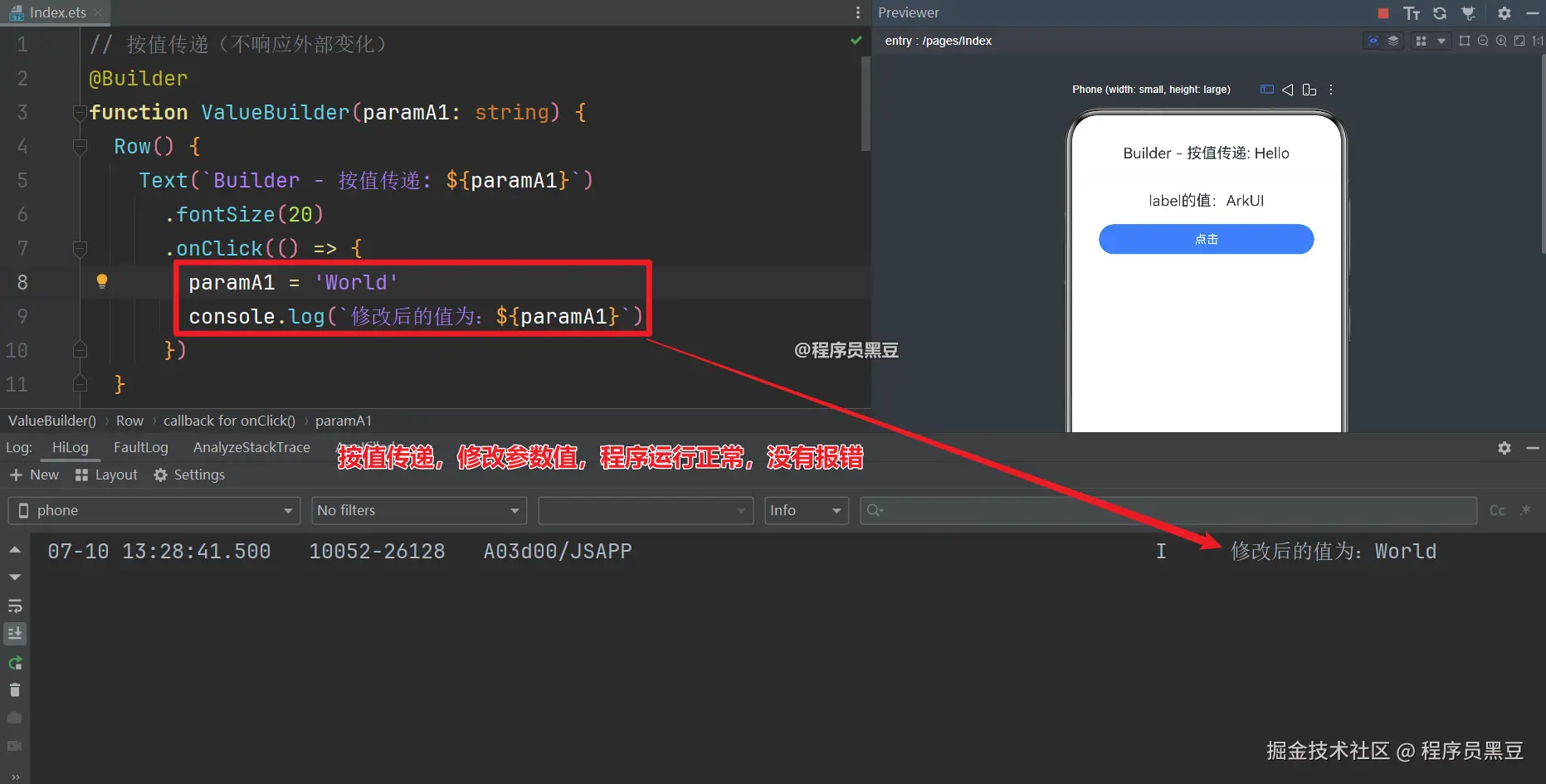Viewport: 1546px width, 784px height.
Task: Fit the preview to the window
Action: 1519,41
